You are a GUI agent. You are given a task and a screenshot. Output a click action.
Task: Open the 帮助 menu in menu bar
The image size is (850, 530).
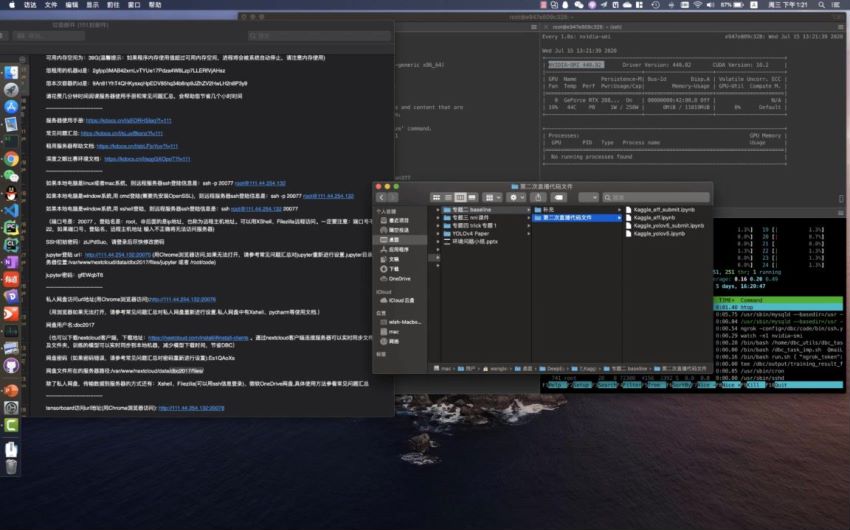click(x=155, y=5)
